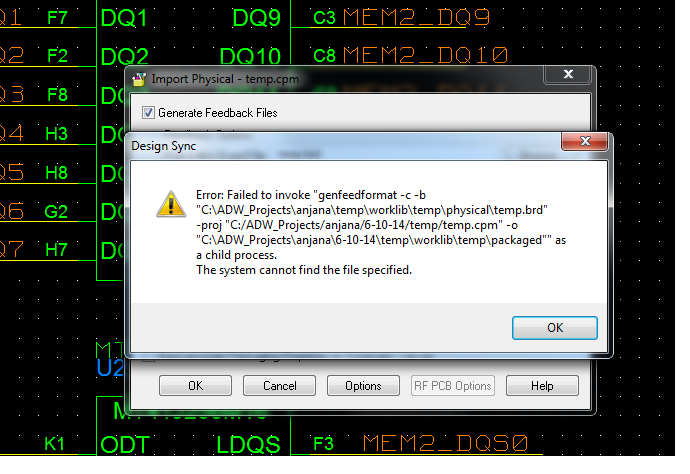Click the warning triangle icon in Design Sync
This screenshot has width=690, height=474.
pyautogui.click(x=171, y=204)
